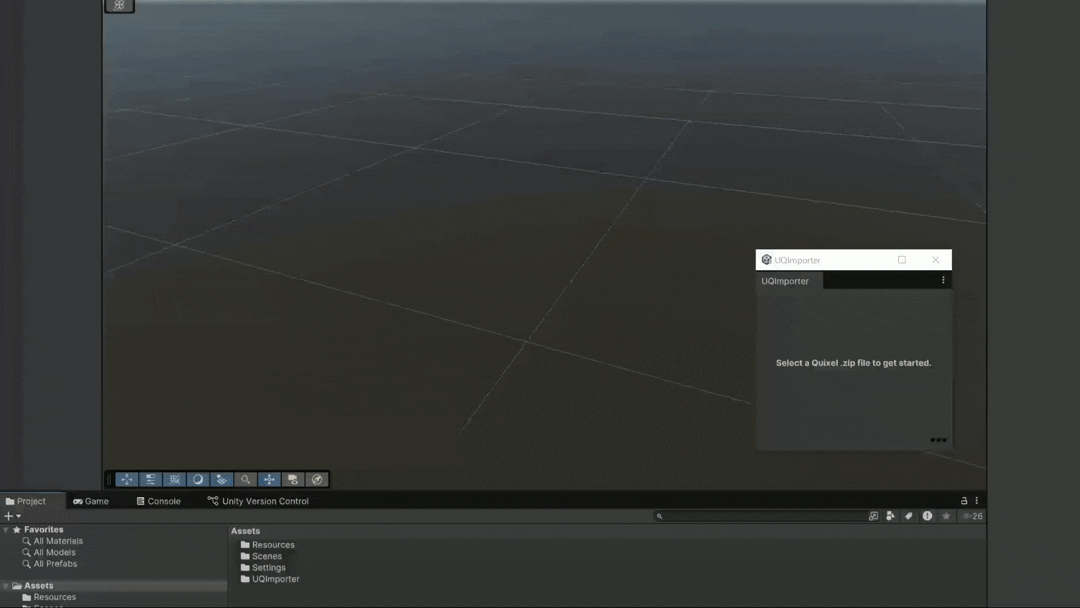Close the UQImporter floating window

point(935,260)
